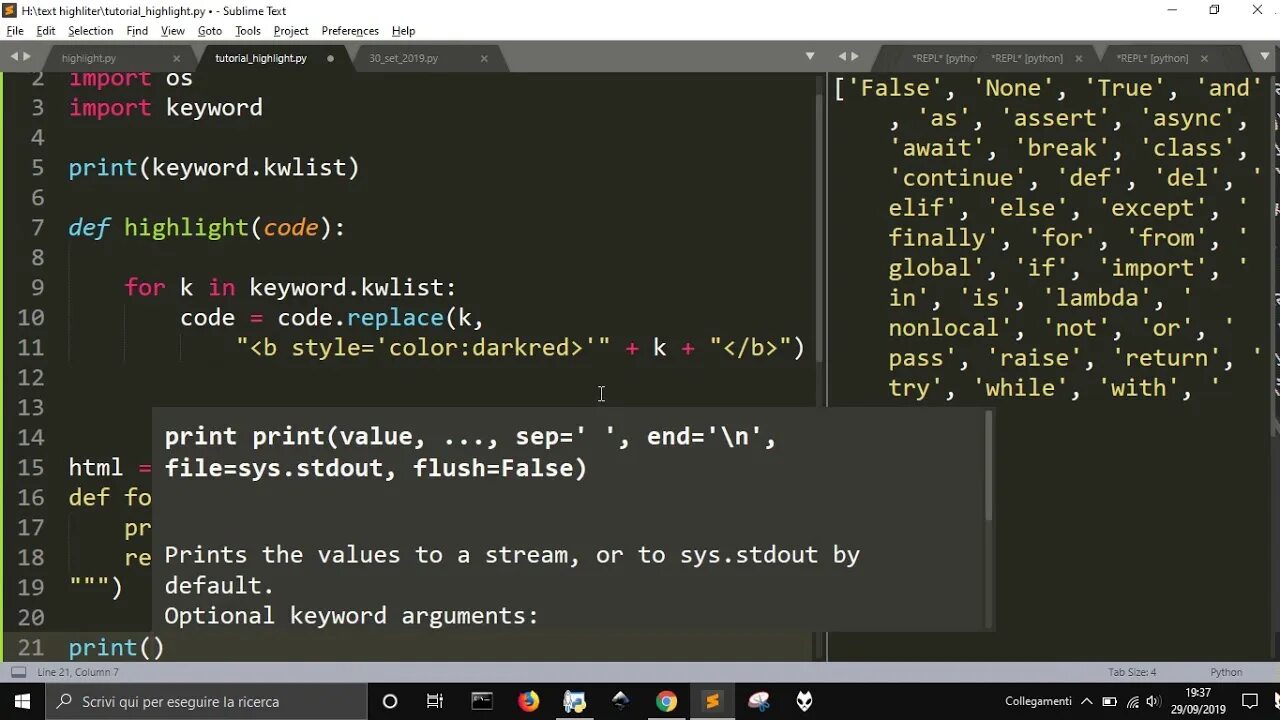Toggle the side bar status icon

pyautogui.click(x=17, y=672)
